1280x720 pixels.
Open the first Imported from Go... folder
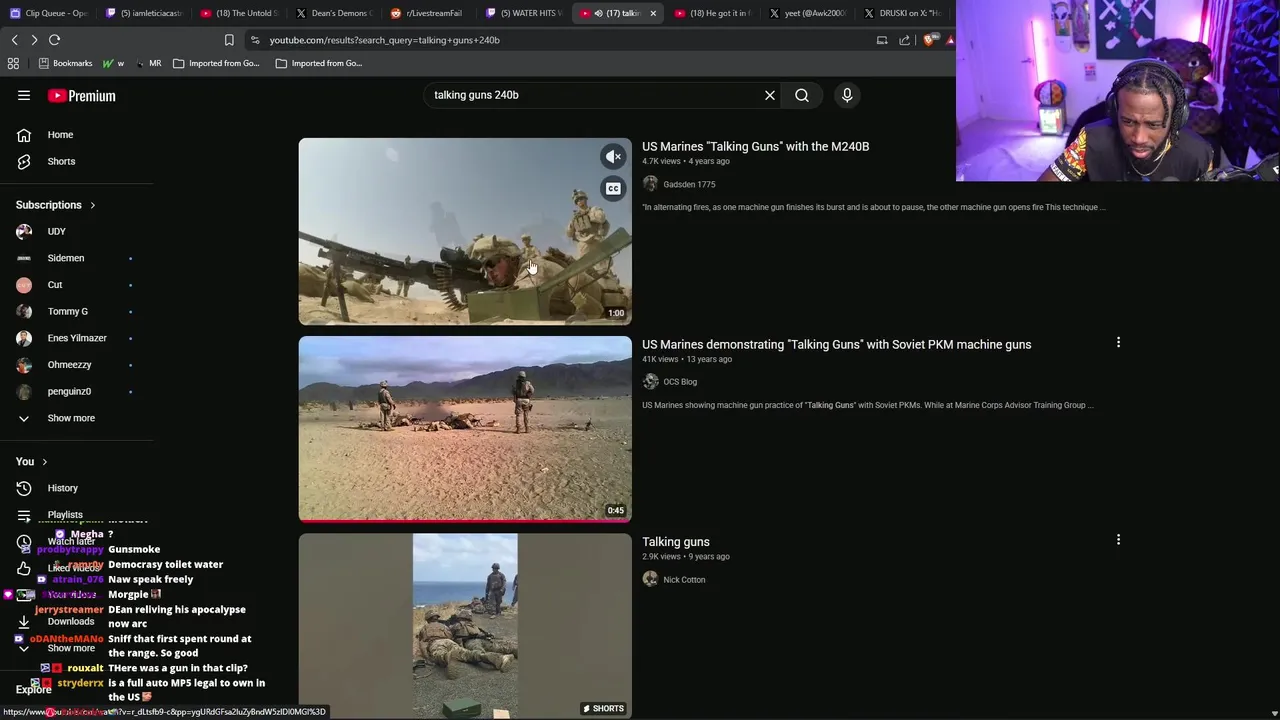(216, 63)
